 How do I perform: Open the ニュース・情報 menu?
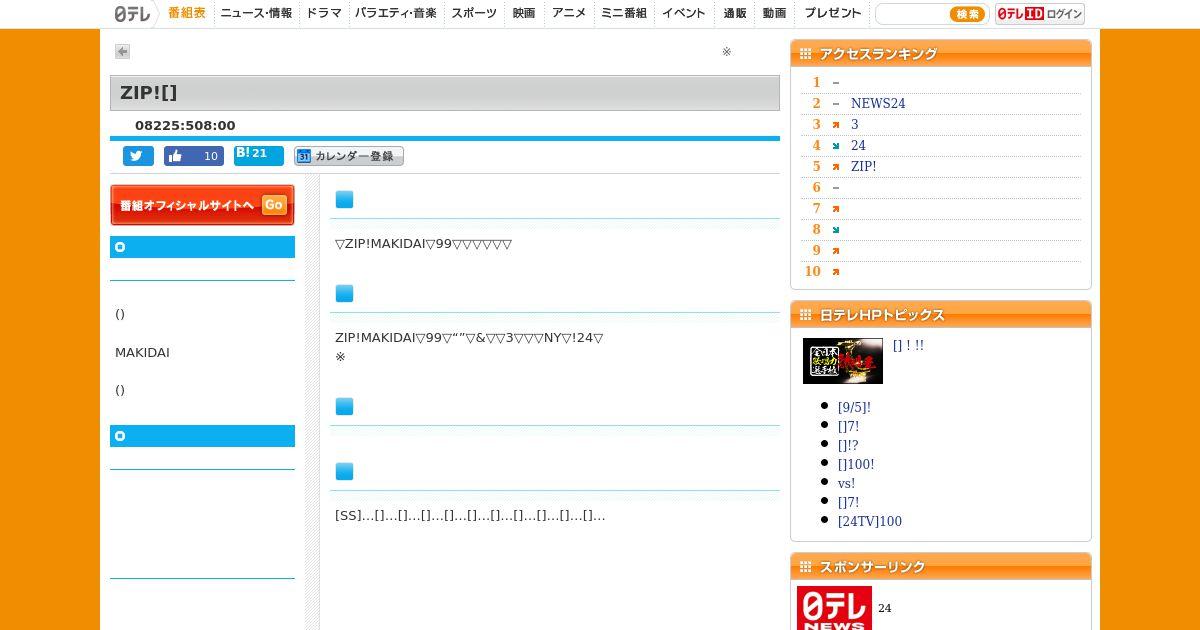click(256, 14)
